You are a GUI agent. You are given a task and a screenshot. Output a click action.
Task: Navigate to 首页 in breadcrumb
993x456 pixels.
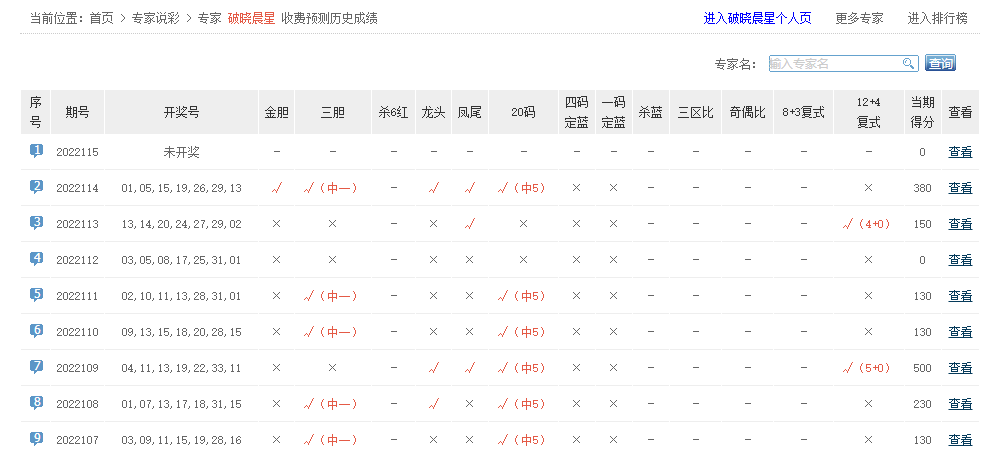pyautogui.click(x=101, y=18)
